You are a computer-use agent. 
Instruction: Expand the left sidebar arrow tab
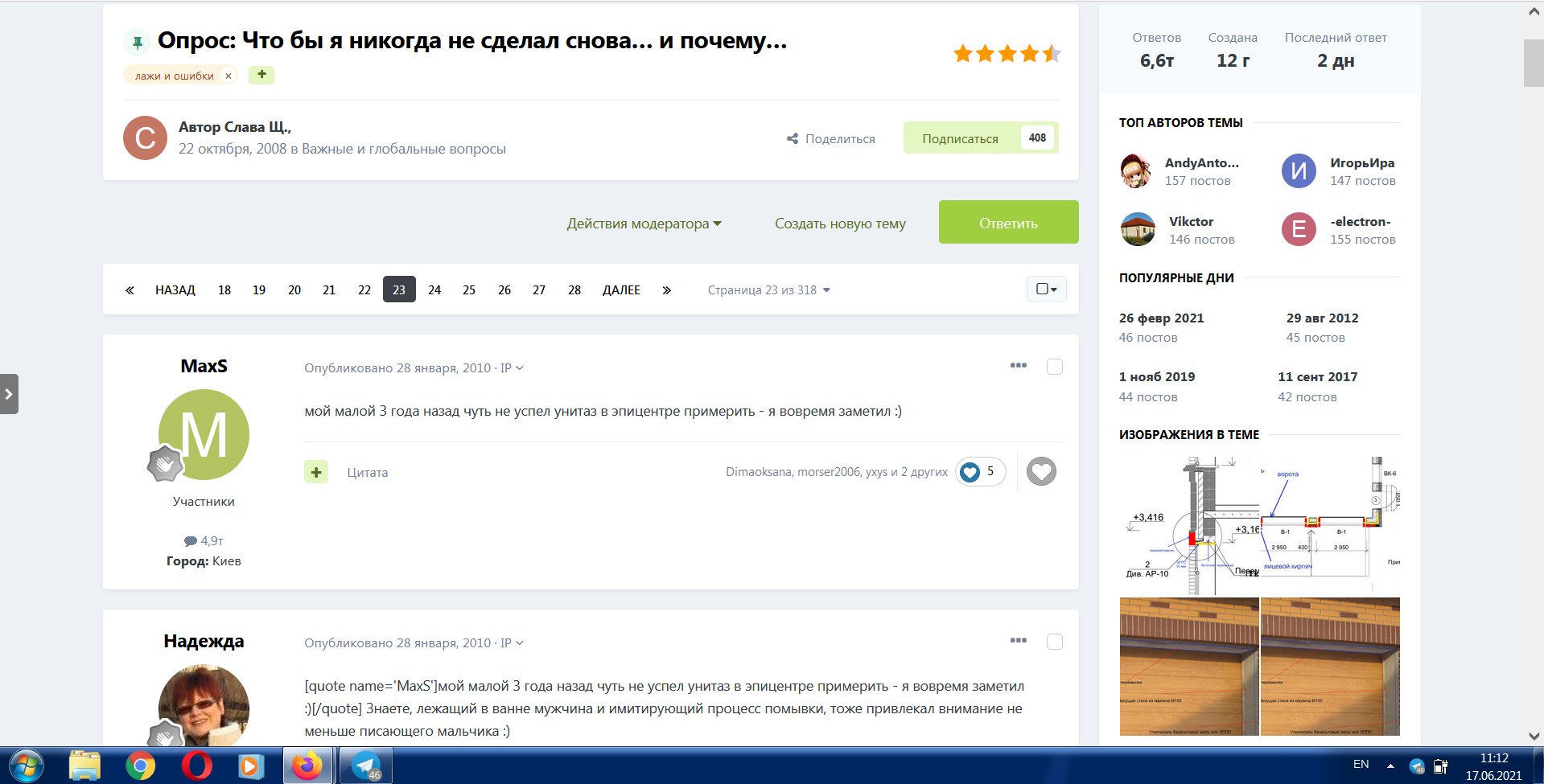click(9, 394)
